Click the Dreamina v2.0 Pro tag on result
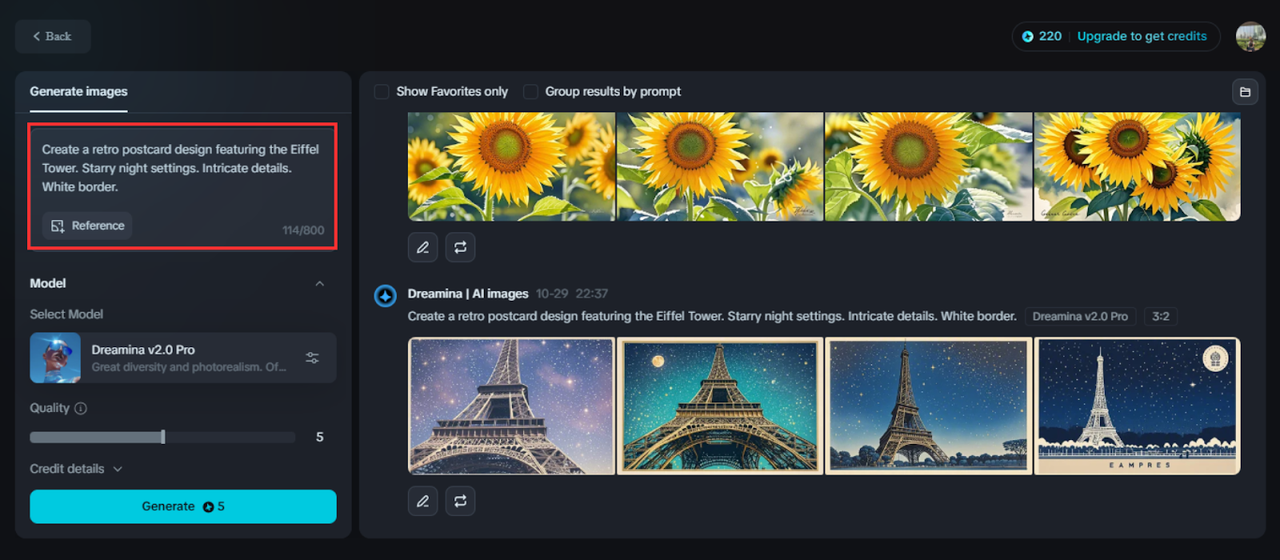The width and height of the screenshot is (1280, 560). [1080, 316]
